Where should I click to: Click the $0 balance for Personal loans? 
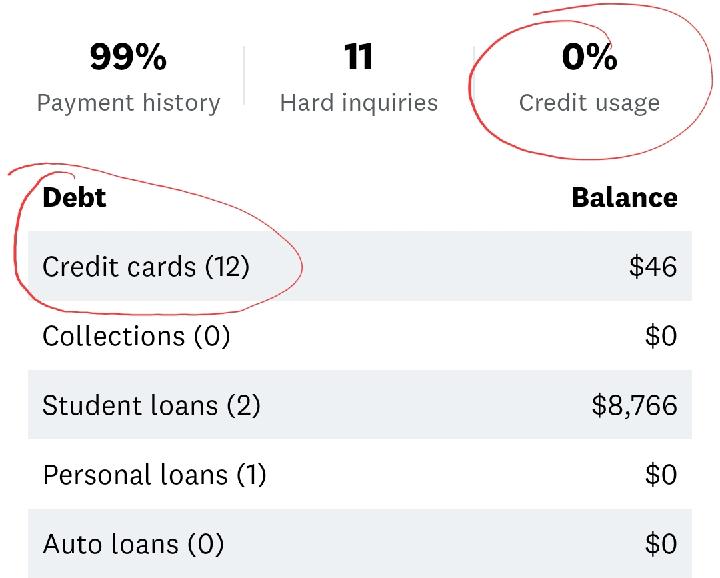[661, 474]
